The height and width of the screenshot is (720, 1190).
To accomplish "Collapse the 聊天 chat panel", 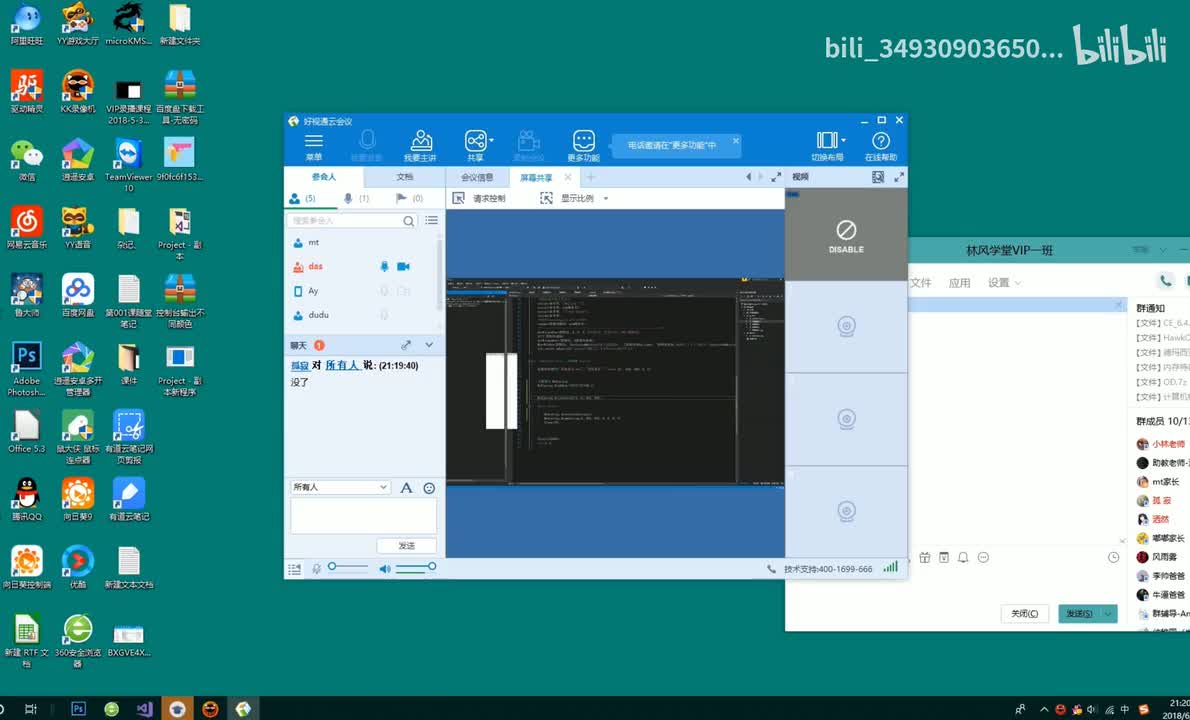I will [x=429, y=345].
